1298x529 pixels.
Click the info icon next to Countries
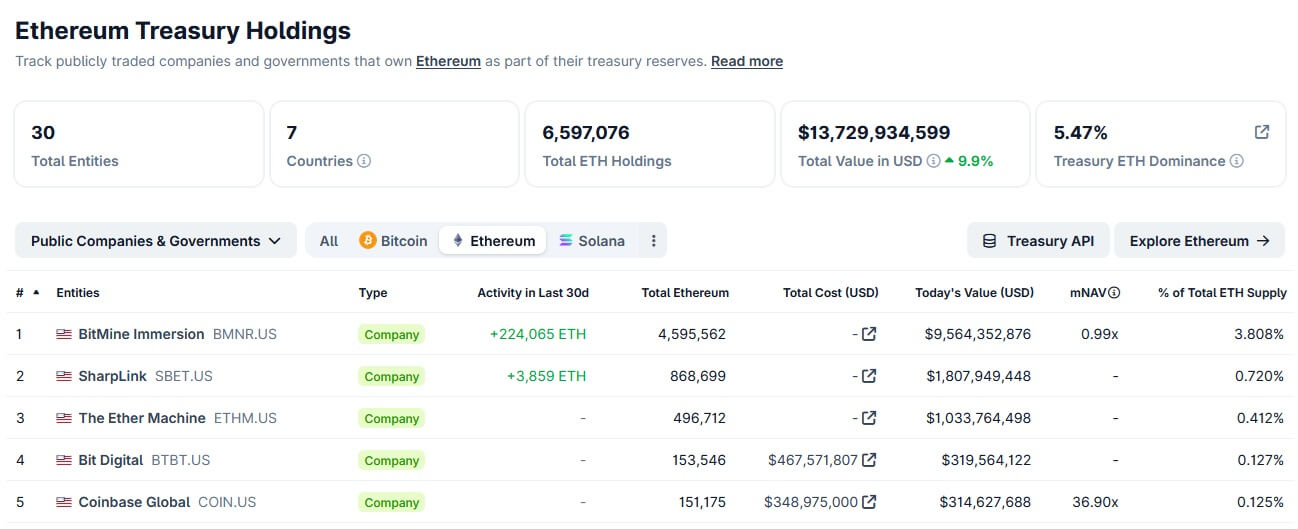364,161
